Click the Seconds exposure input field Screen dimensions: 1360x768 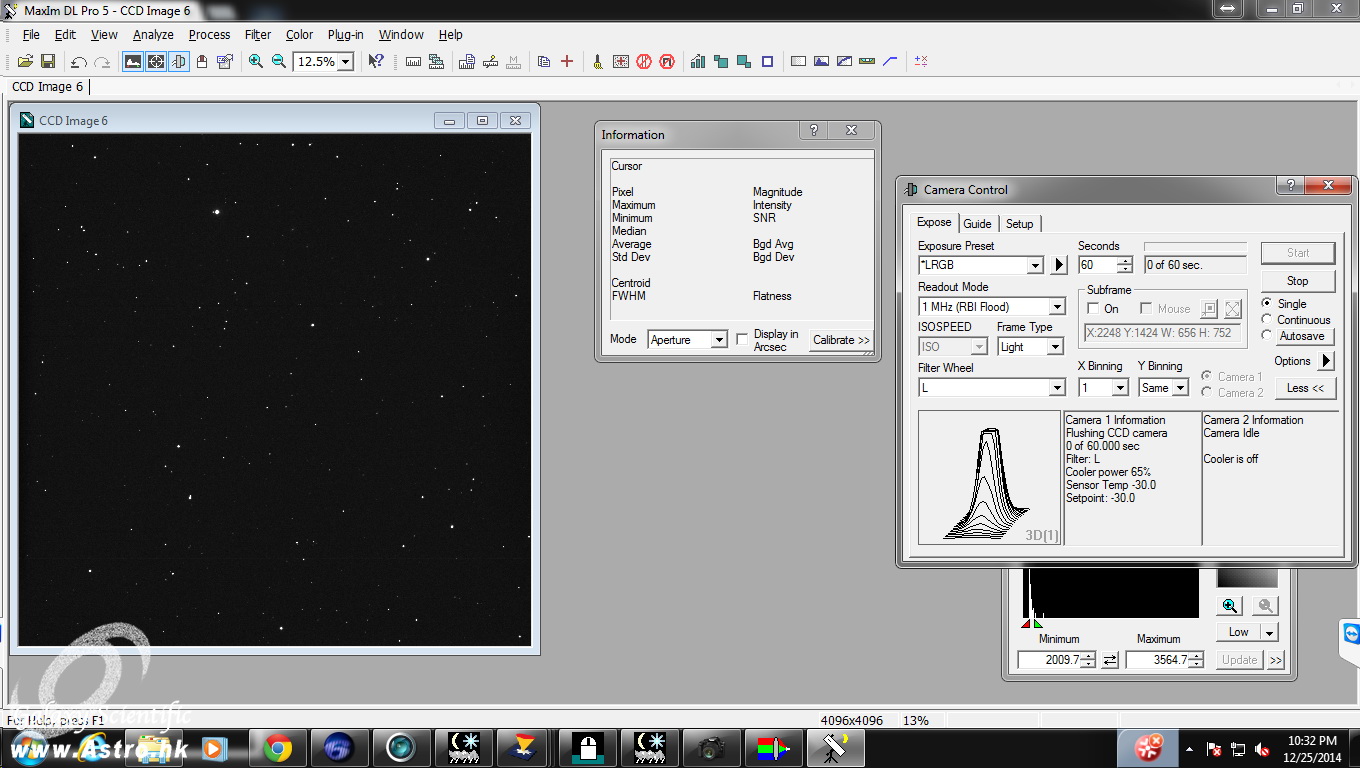coord(1097,265)
